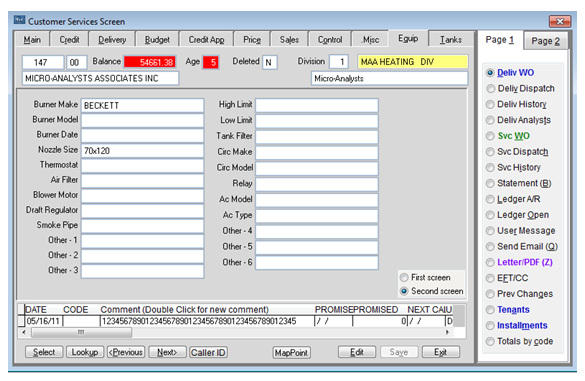Screen dimensions: 585x381
Task: Click the red Balance amount field
Action: click(x=150, y=62)
